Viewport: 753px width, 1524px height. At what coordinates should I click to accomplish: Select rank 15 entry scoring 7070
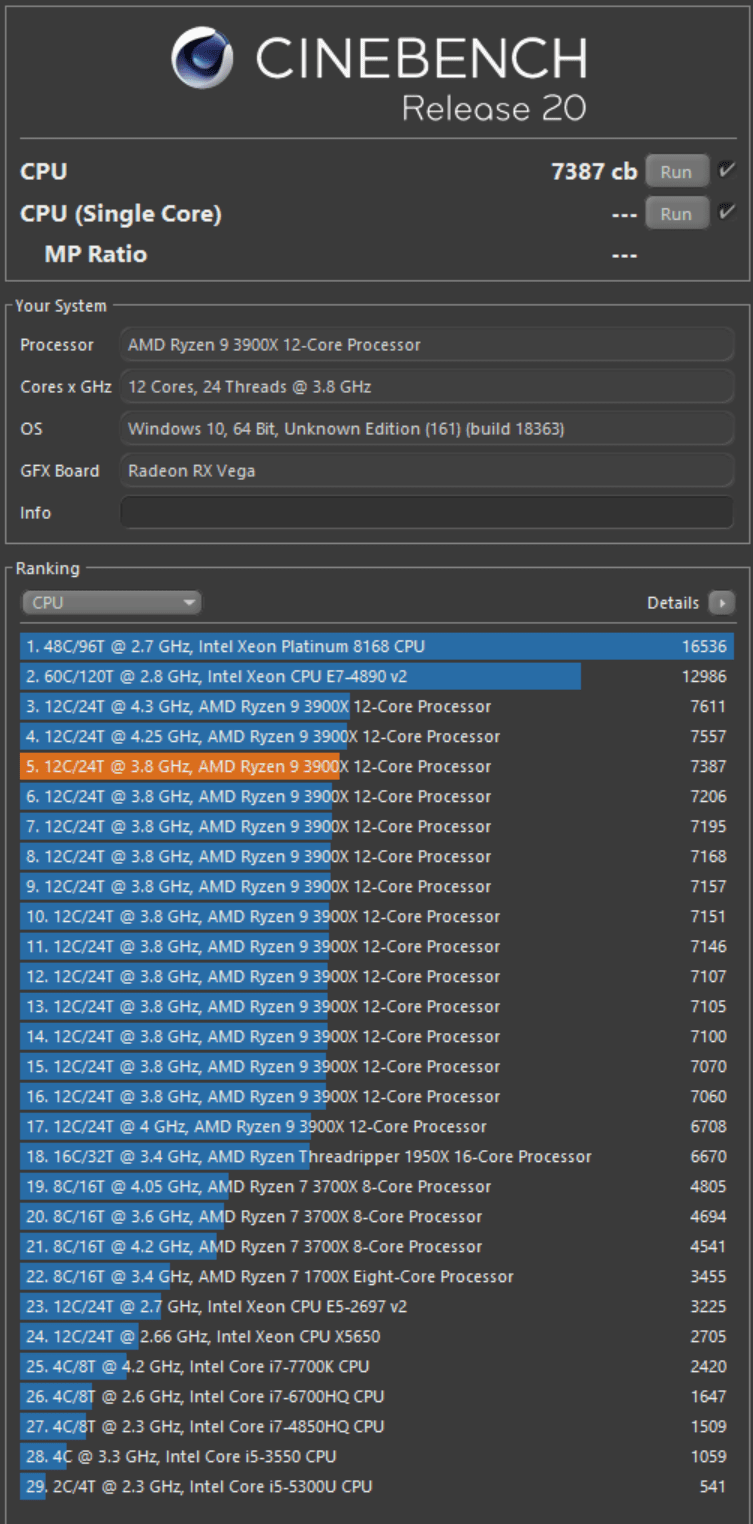click(x=377, y=1066)
